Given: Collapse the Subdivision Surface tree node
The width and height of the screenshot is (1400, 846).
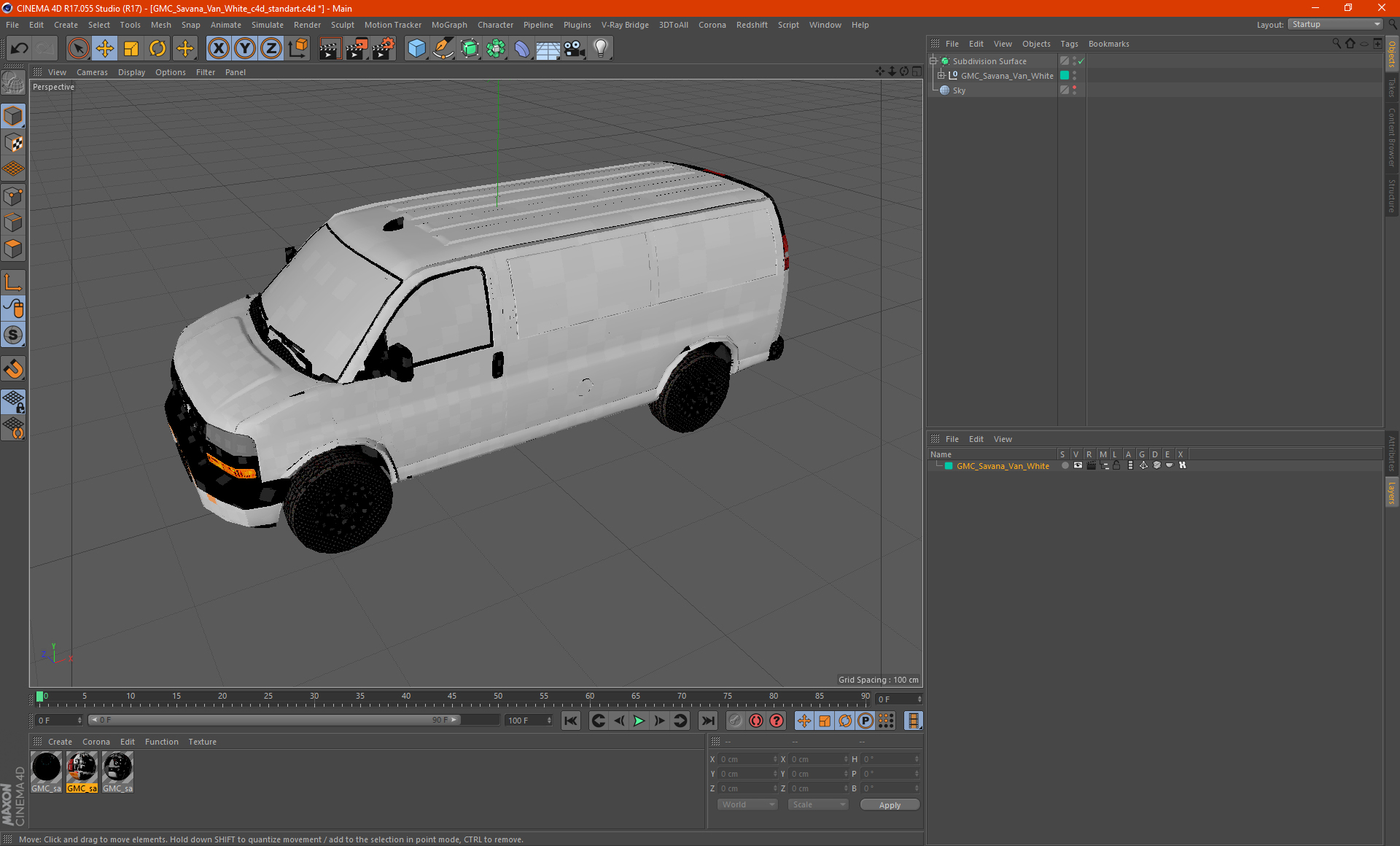Looking at the screenshot, I should tap(933, 61).
